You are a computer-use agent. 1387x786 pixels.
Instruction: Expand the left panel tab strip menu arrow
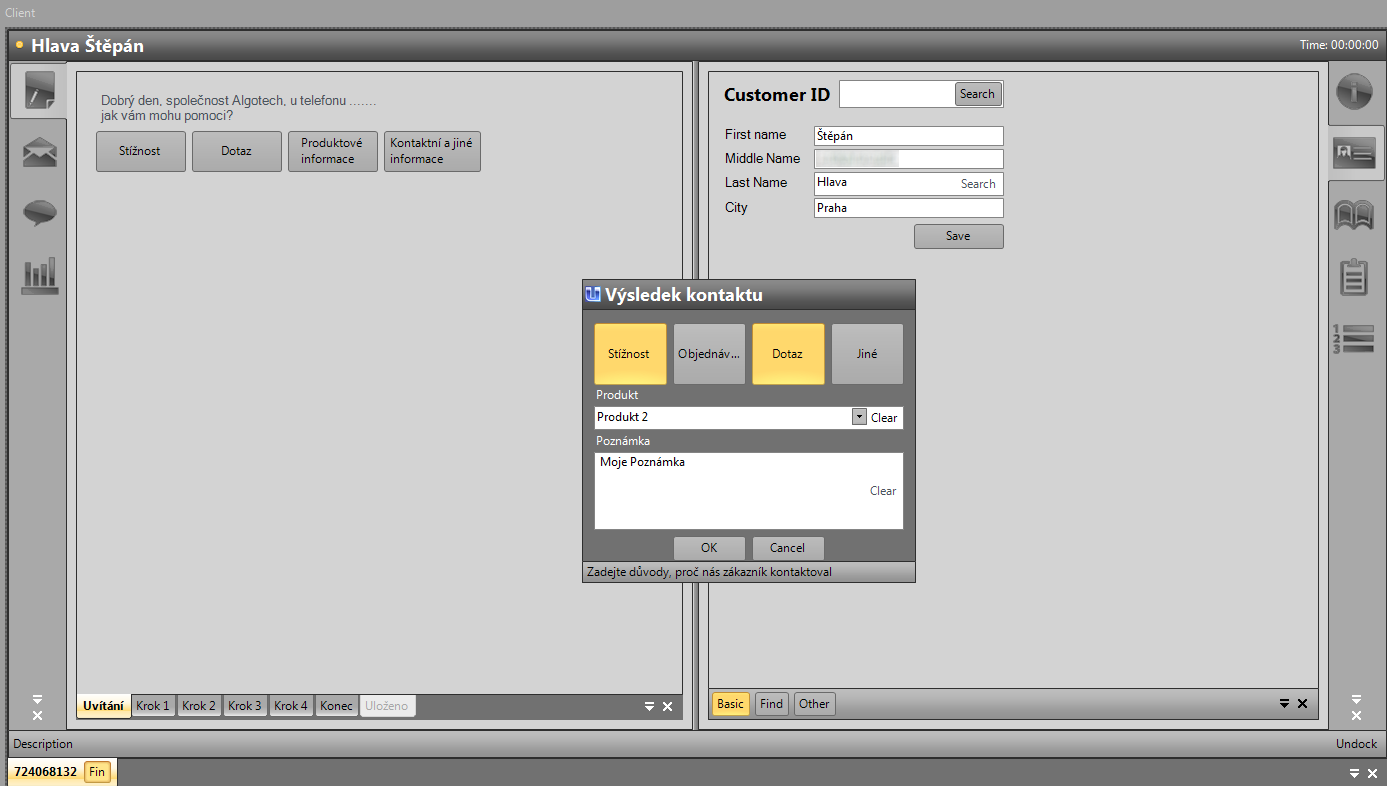(x=649, y=706)
